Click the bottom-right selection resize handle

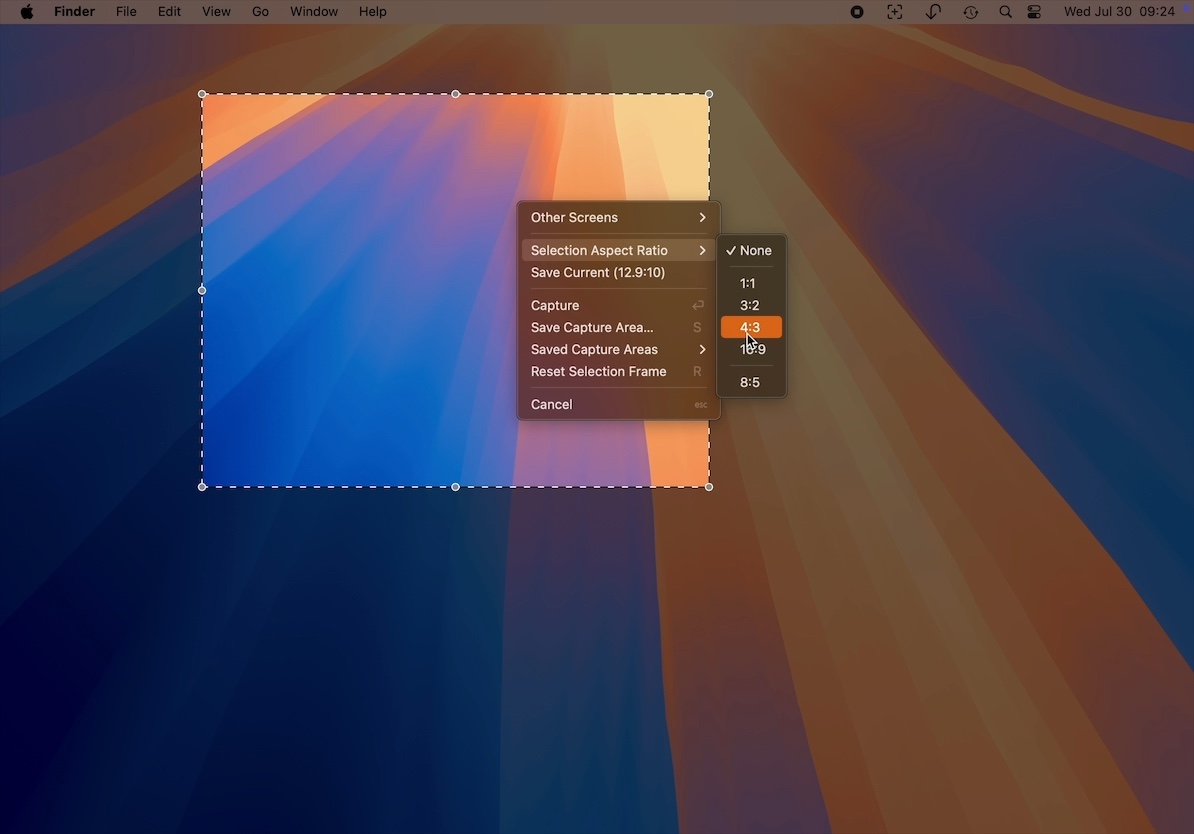709,487
